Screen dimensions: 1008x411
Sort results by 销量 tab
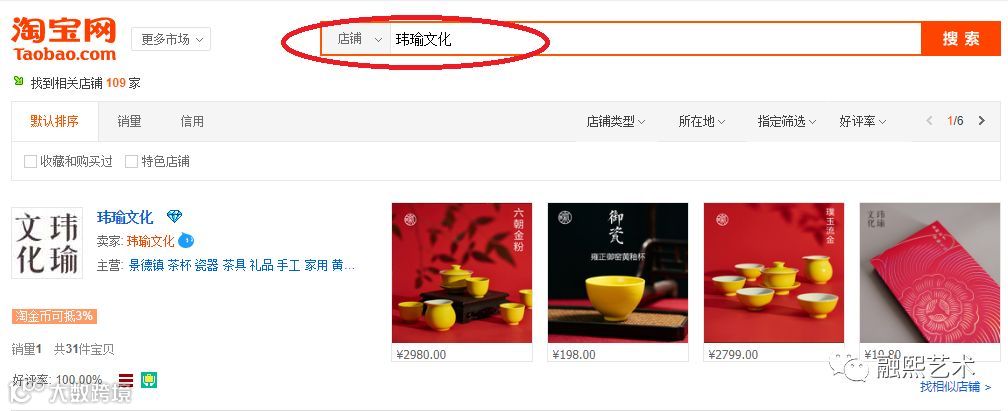(x=129, y=121)
